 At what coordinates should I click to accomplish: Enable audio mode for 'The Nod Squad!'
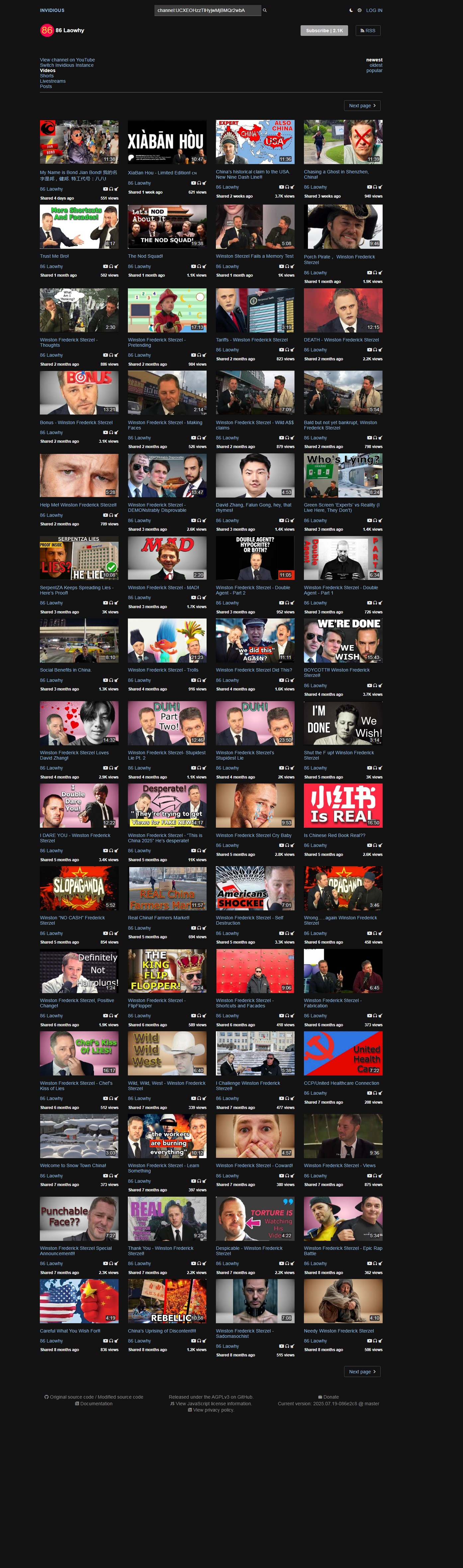click(x=198, y=267)
